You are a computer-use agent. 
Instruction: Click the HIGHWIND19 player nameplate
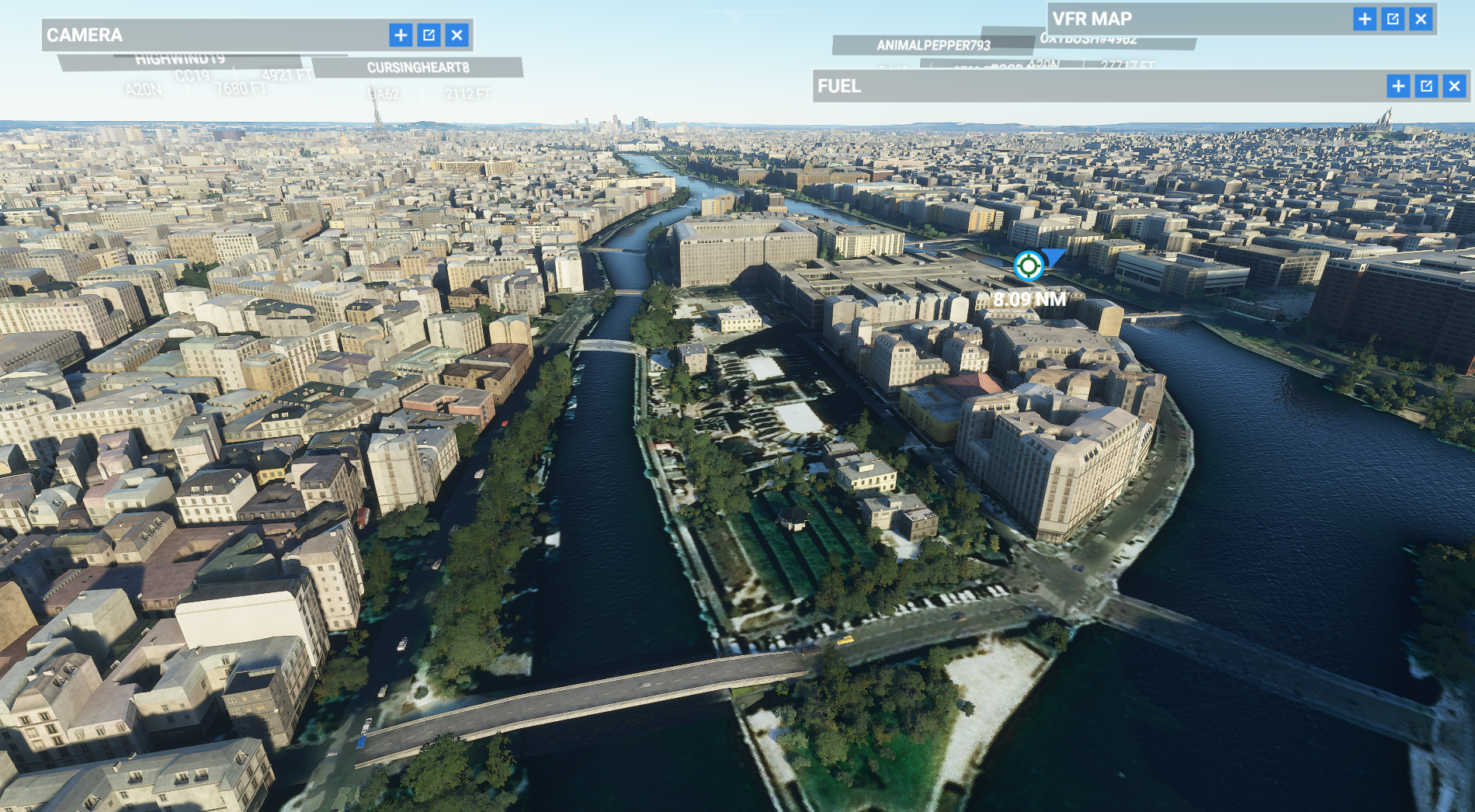(180, 60)
